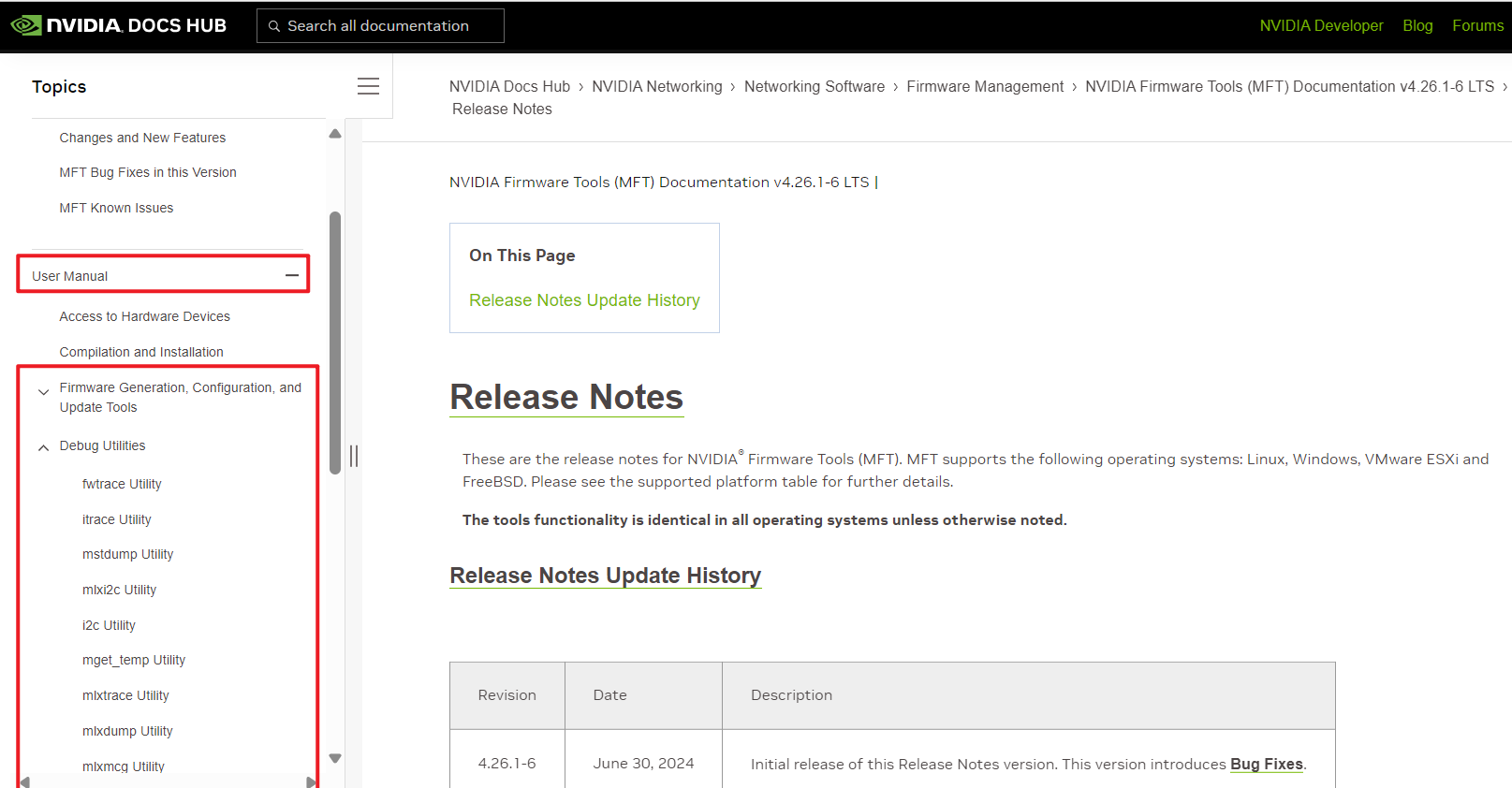
Task: Collapse the Debug Utilities tree node
Action: point(43,447)
